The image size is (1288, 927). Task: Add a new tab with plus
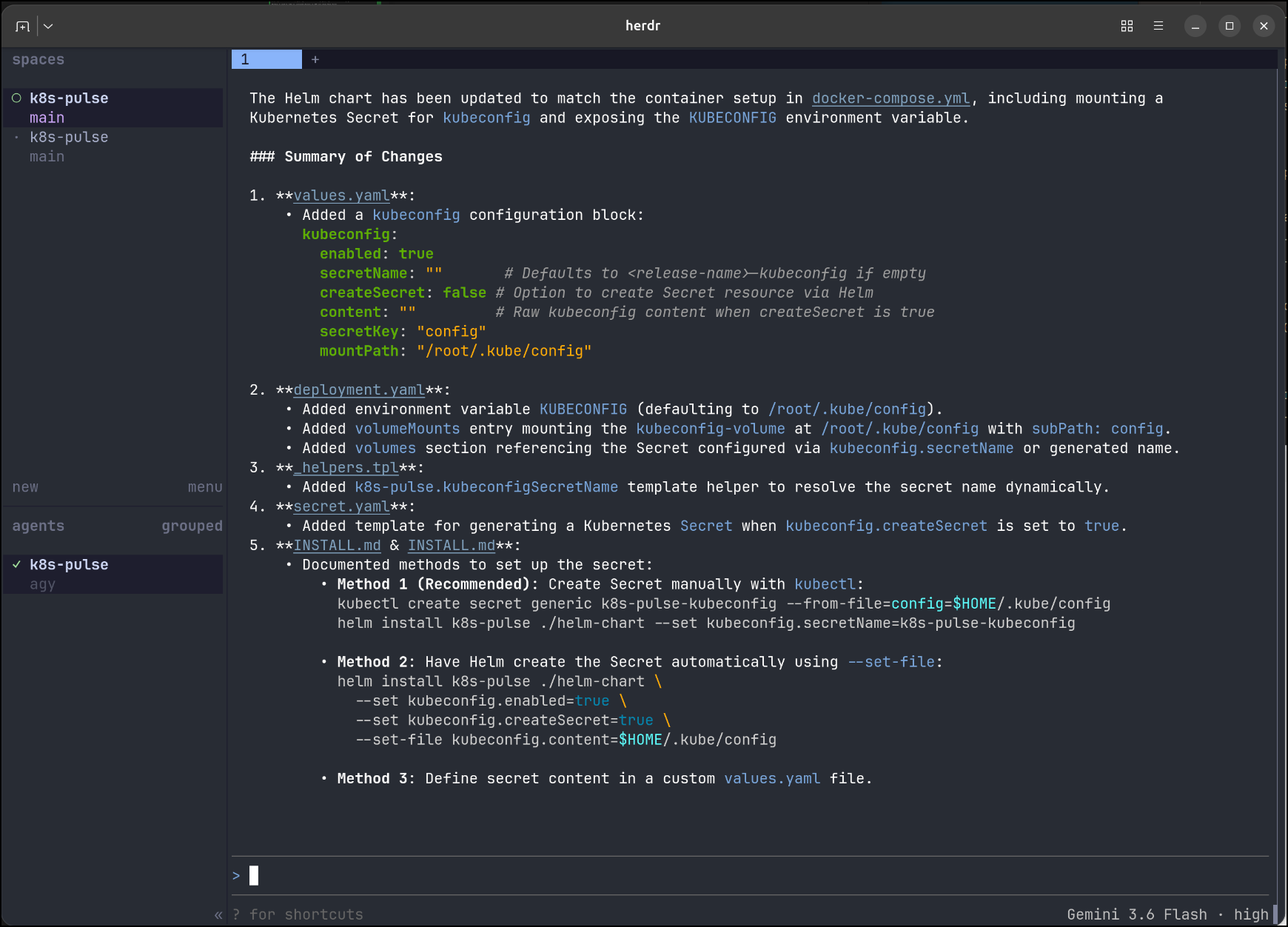pos(315,59)
